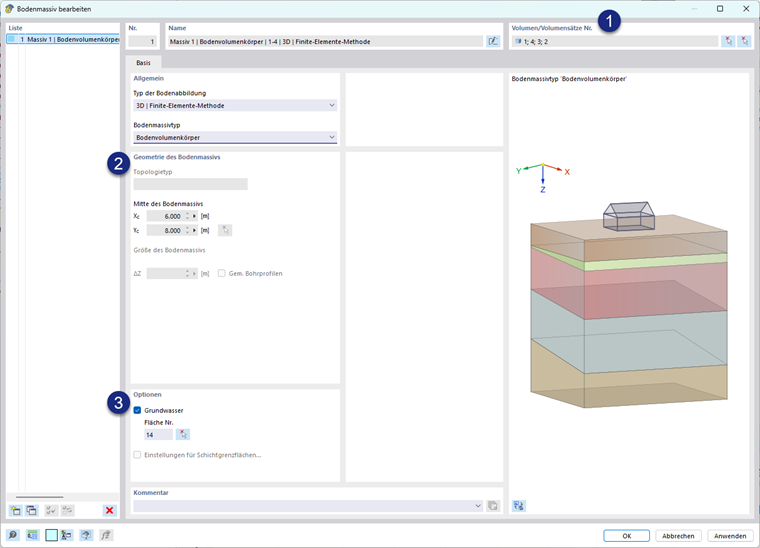Open Yc value arrow menu
Screen dimensions: 760x548
click(x=194, y=230)
